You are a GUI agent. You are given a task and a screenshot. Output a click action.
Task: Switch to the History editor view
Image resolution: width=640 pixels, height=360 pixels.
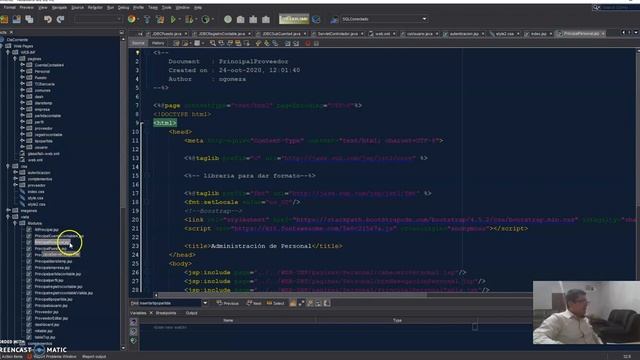(158, 43)
